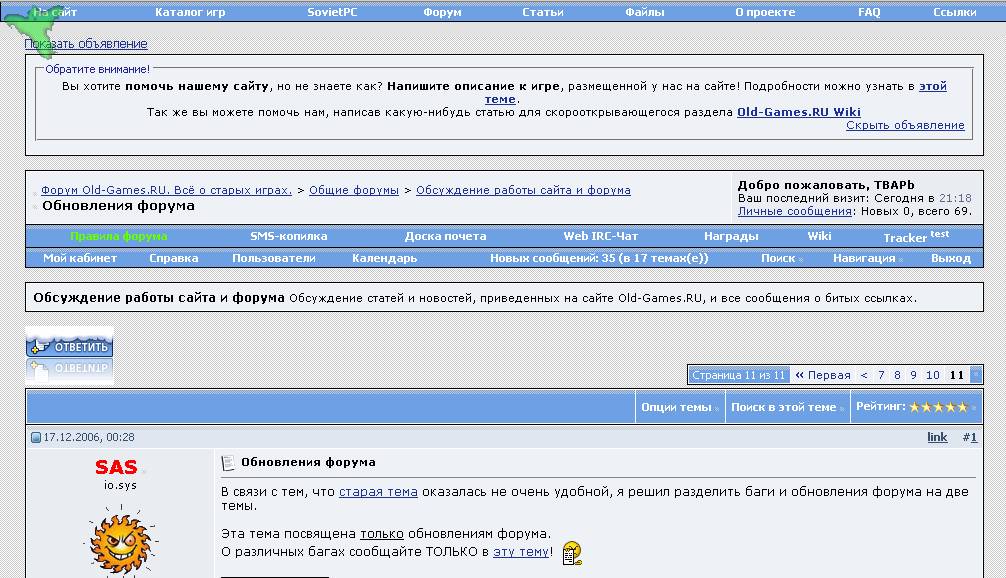This screenshot has height=578, width=1006.
Task: Click Выход to log out
Action: pyautogui.click(x=951, y=258)
